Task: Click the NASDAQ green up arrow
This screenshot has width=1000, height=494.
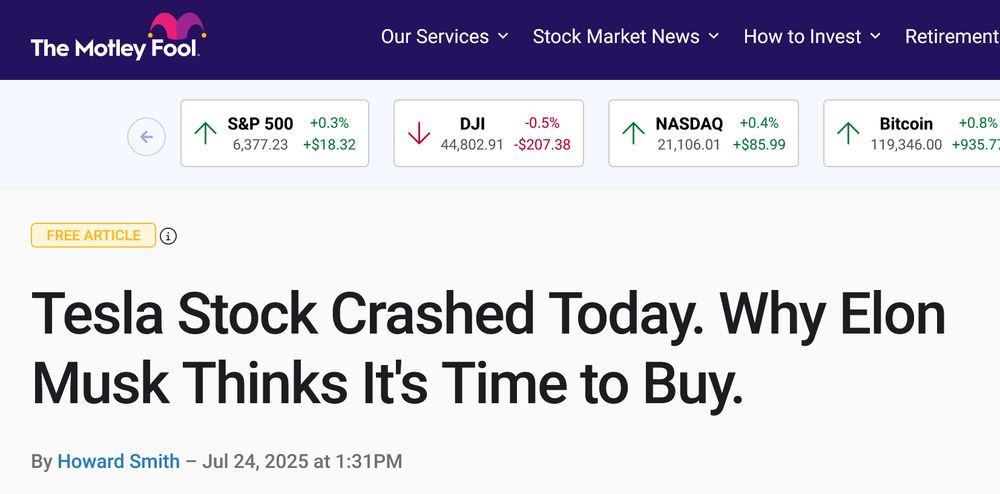Action: click(x=633, y=133)
